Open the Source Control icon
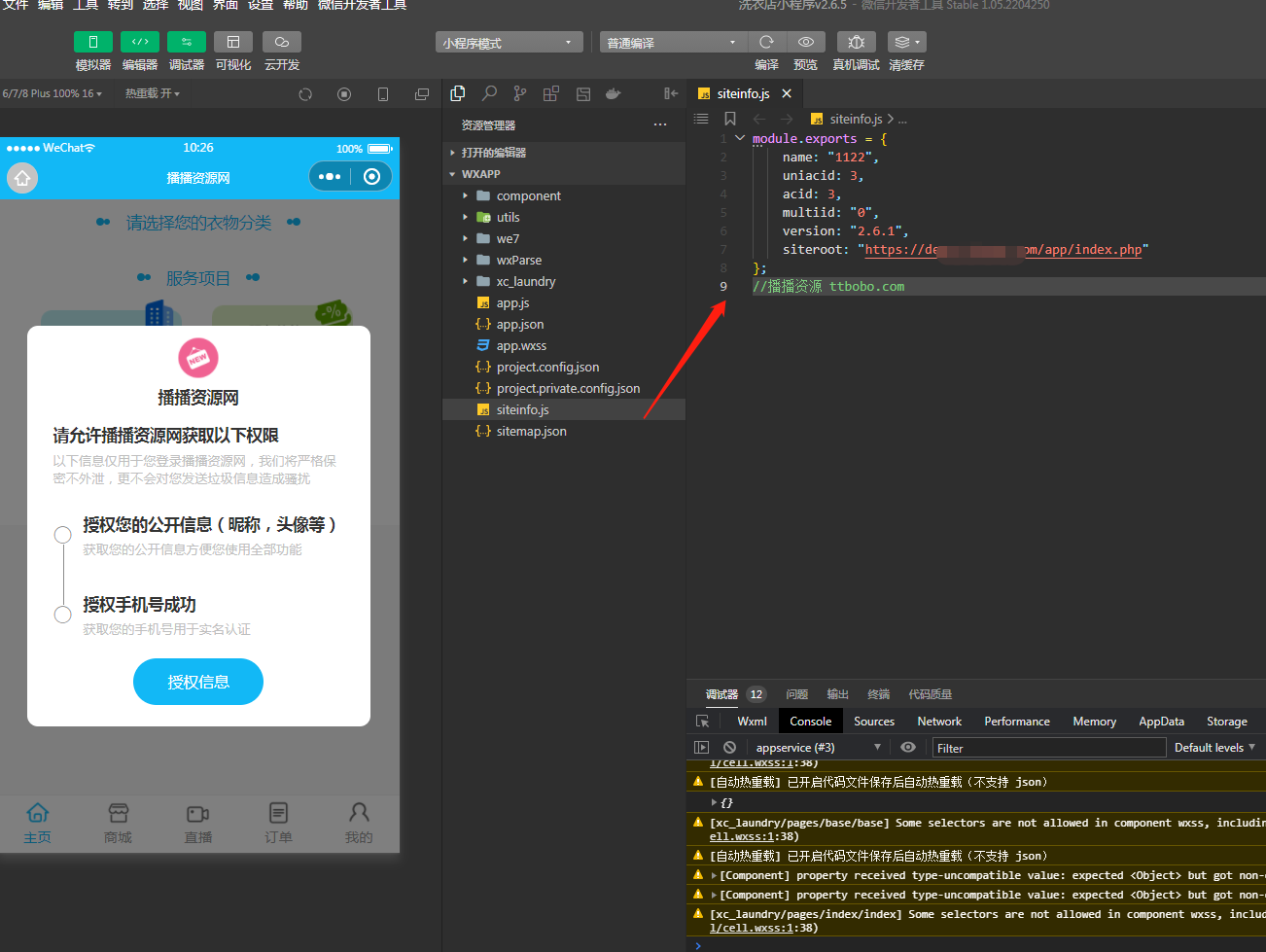The width and height of the screenshot is (1266, 952). point(520,93)
